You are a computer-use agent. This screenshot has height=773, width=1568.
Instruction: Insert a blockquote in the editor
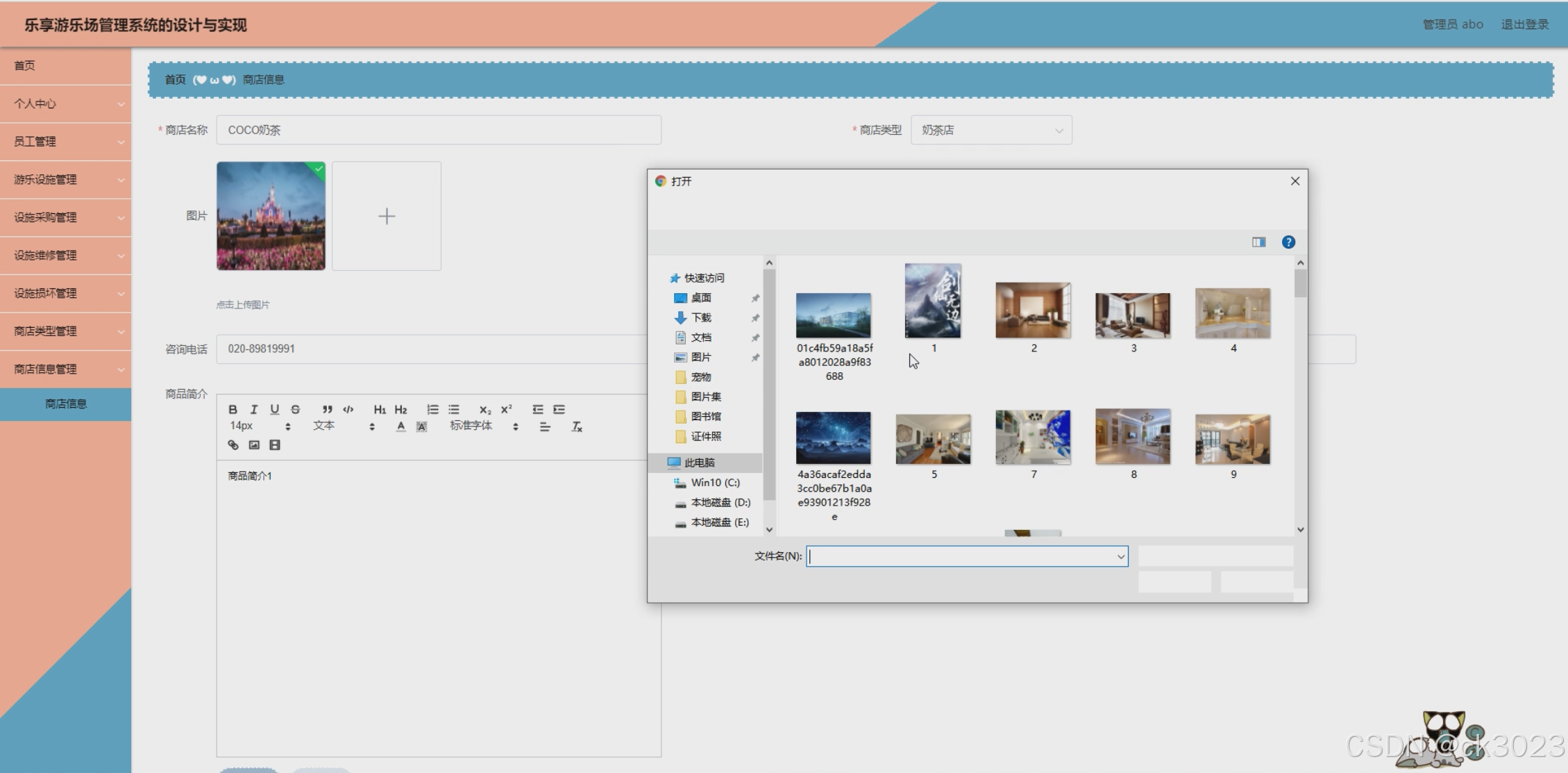coord(327,410)
